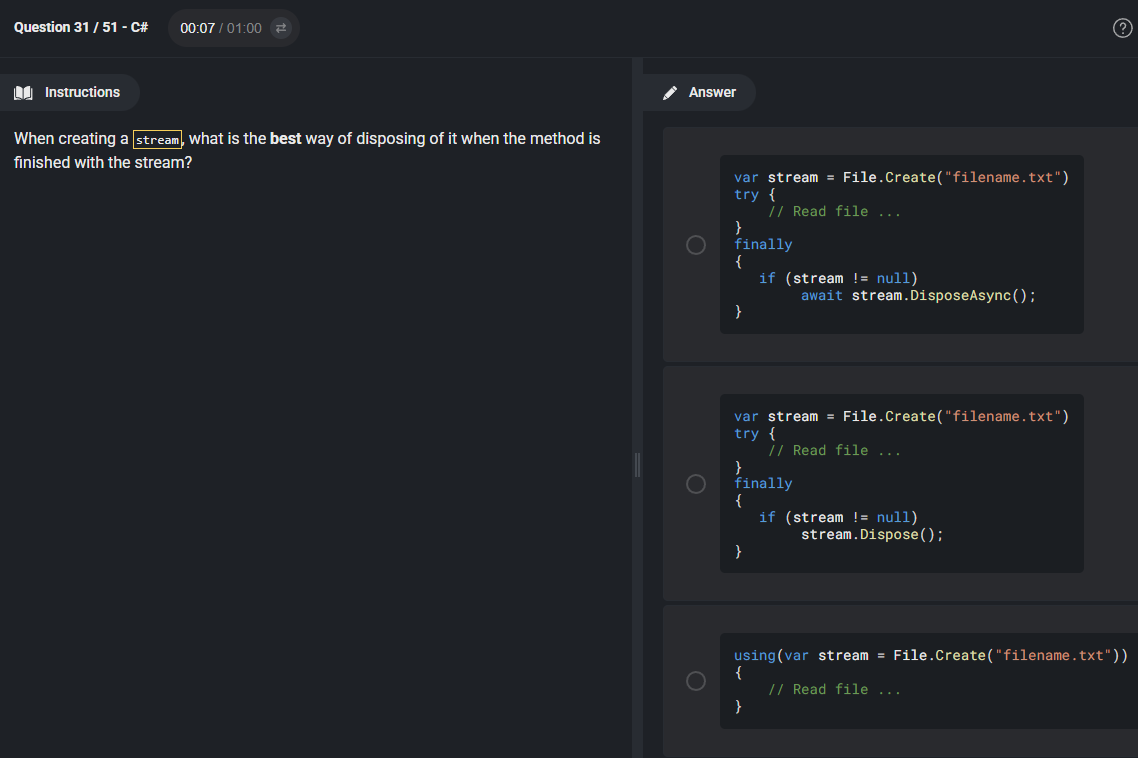Click the highlighted stream keyword
This screenshot has width=1138, height=758.
coord(157,139)
